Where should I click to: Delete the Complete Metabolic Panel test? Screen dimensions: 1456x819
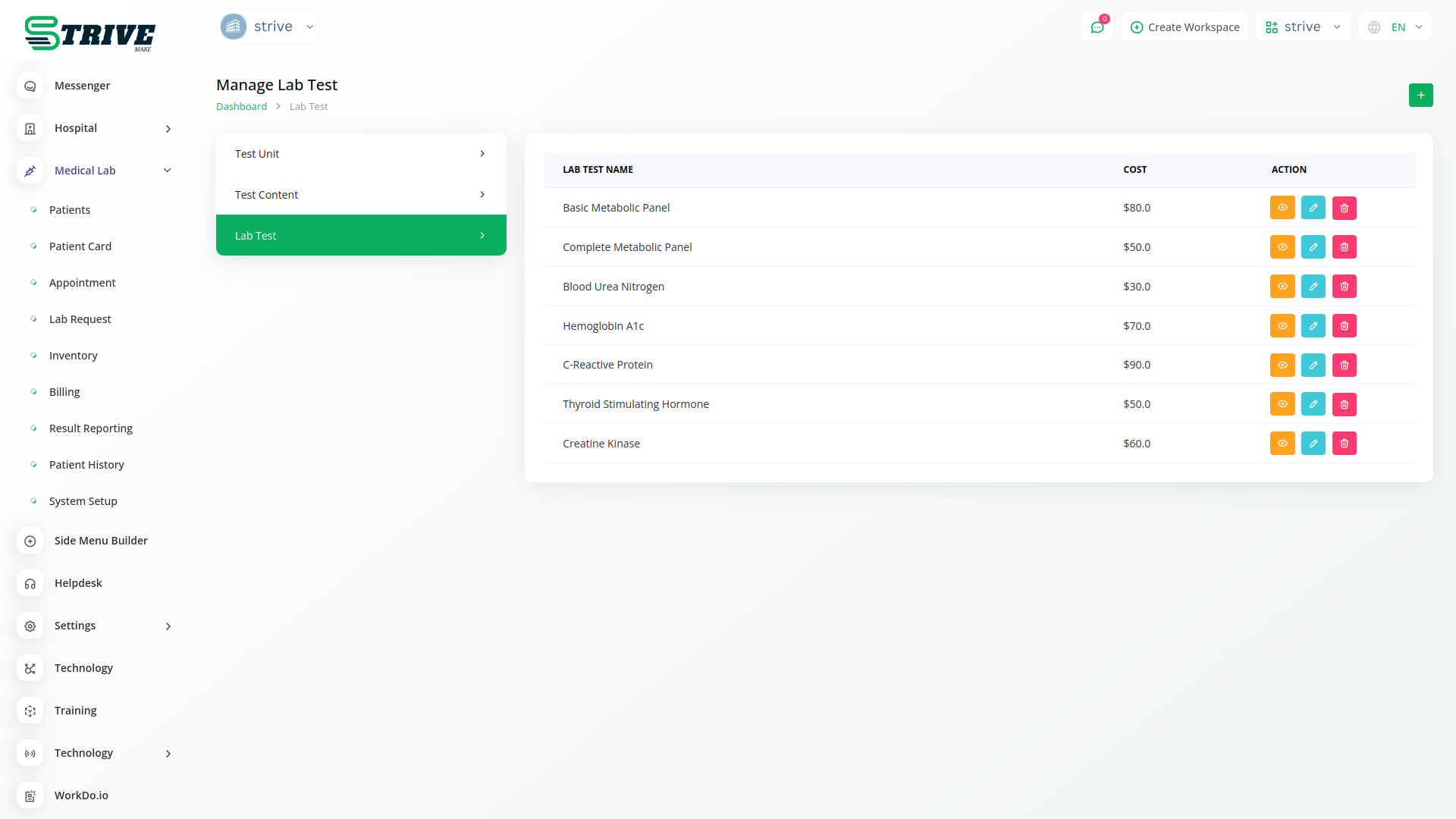(1344, 247)
